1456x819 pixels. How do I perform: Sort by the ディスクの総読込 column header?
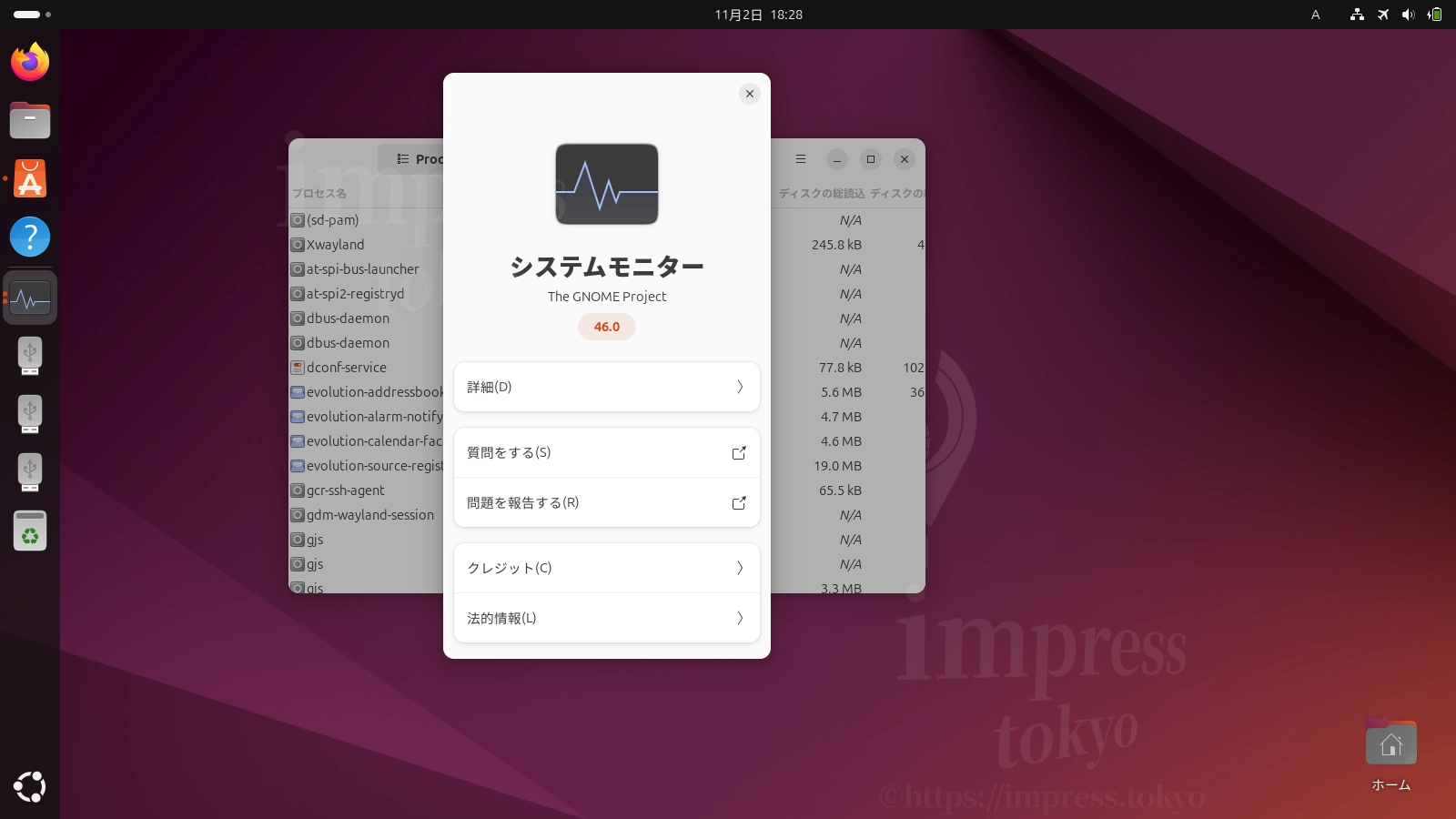pyautogui.click(x=822, y=193)
